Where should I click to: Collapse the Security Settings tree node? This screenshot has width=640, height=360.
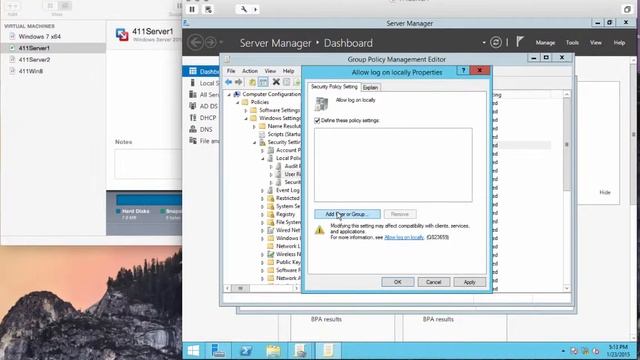point(254,142)
